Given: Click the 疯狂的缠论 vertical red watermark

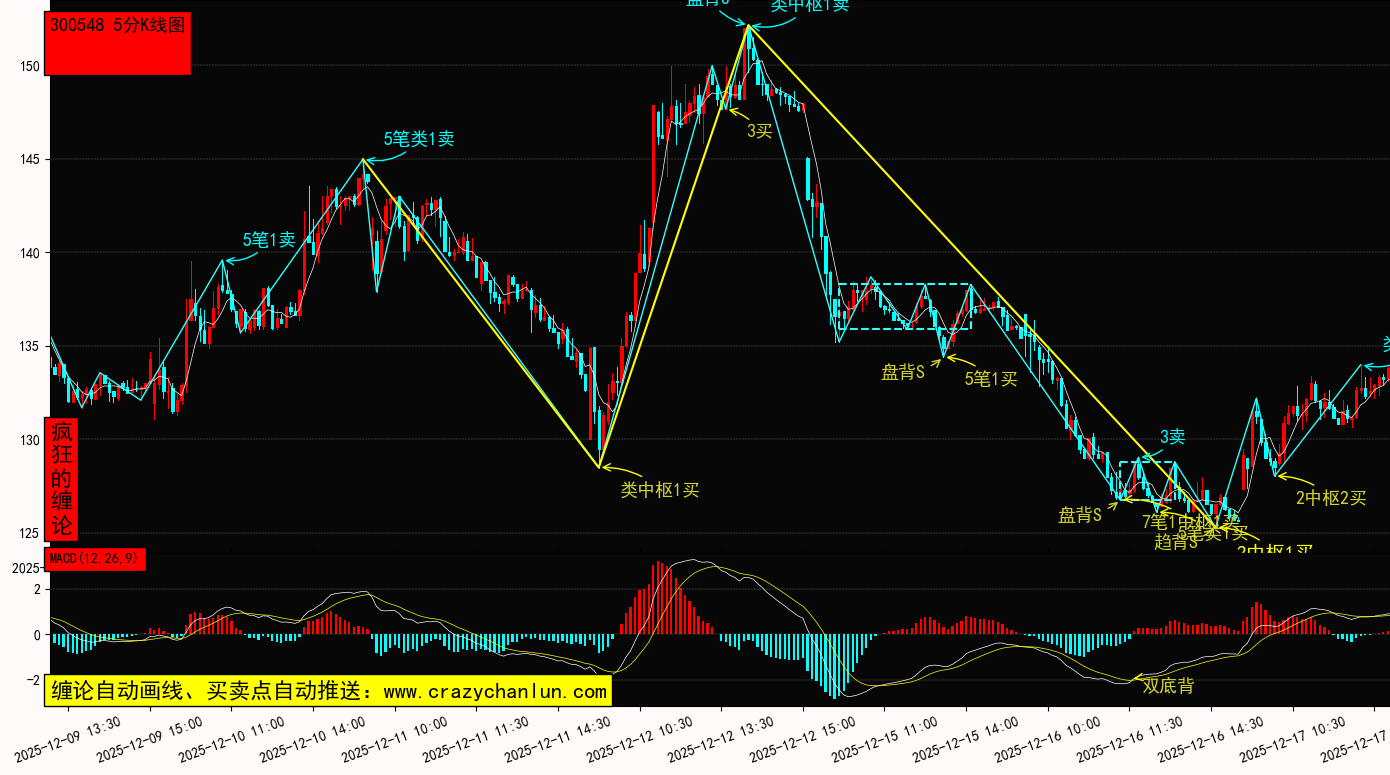Looking at the screenshot, I should pos(61,479).
